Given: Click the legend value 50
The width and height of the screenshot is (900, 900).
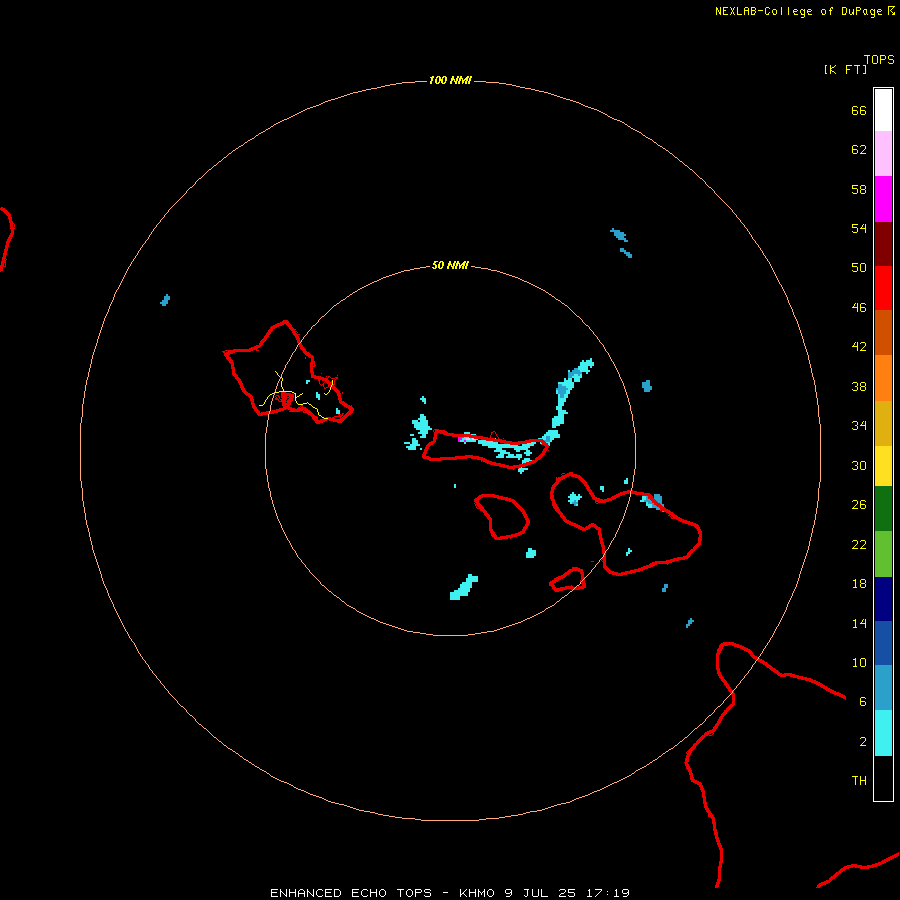Looking at the screenshot, I should (859, 268).
